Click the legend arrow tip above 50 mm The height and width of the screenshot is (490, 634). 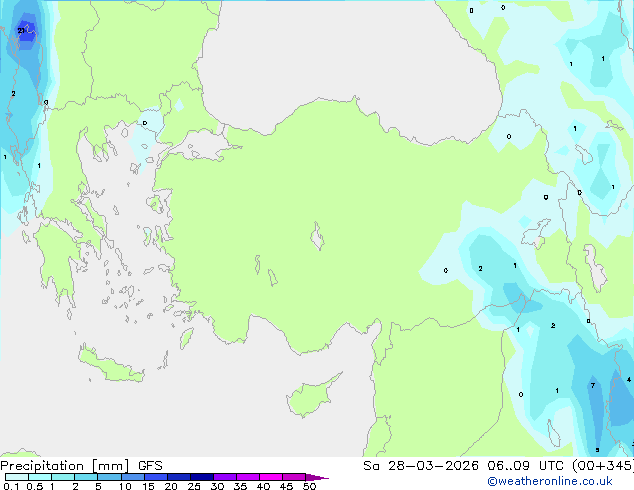317,477
